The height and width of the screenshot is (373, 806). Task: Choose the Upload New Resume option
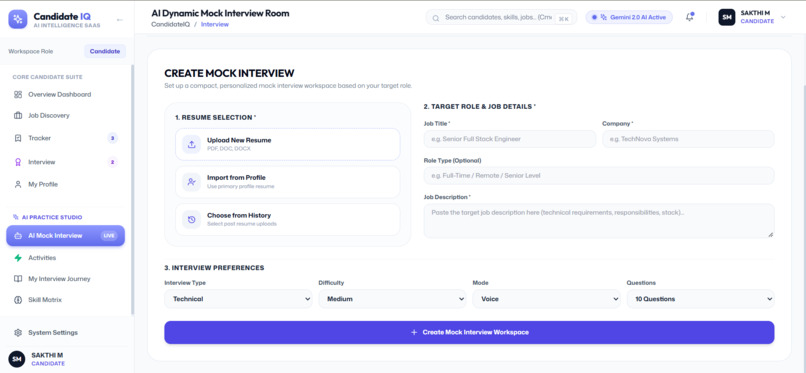coord(287,144)
